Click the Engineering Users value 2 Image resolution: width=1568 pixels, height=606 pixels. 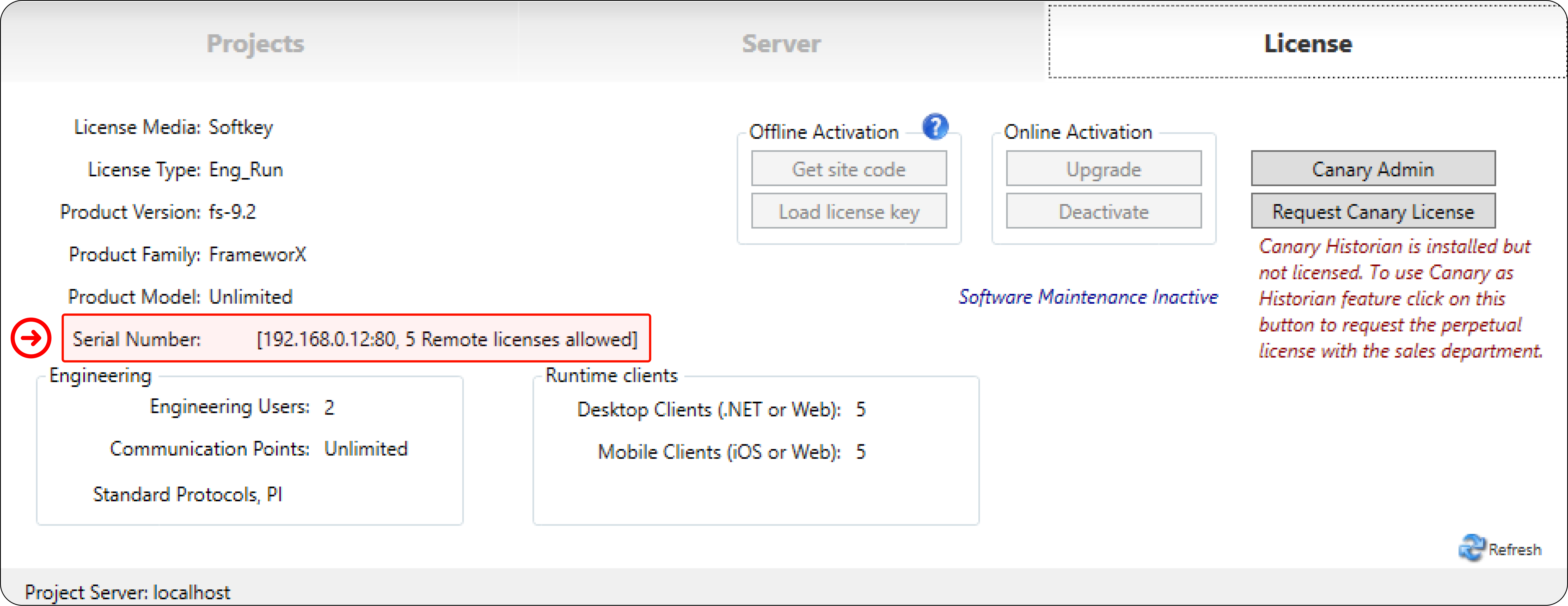tap(329, 407)
